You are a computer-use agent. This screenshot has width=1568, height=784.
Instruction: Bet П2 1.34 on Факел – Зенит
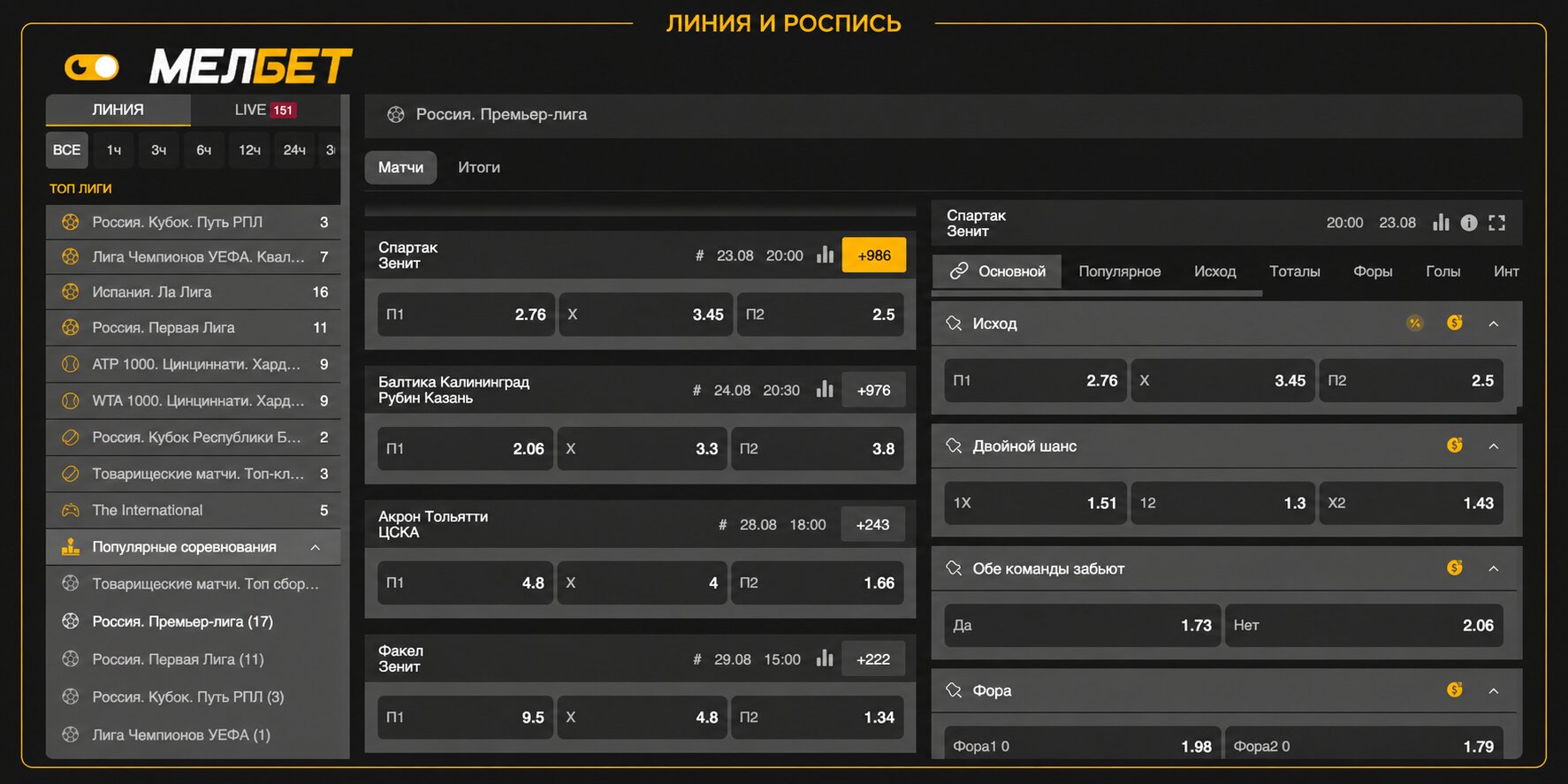tap(817, 718)
